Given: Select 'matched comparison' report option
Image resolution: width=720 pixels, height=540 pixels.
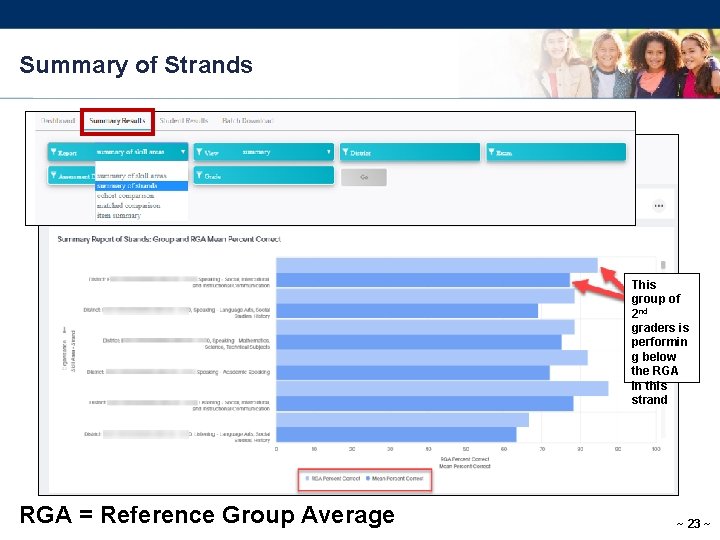Looking at the screenshot, I should point(129,205).
